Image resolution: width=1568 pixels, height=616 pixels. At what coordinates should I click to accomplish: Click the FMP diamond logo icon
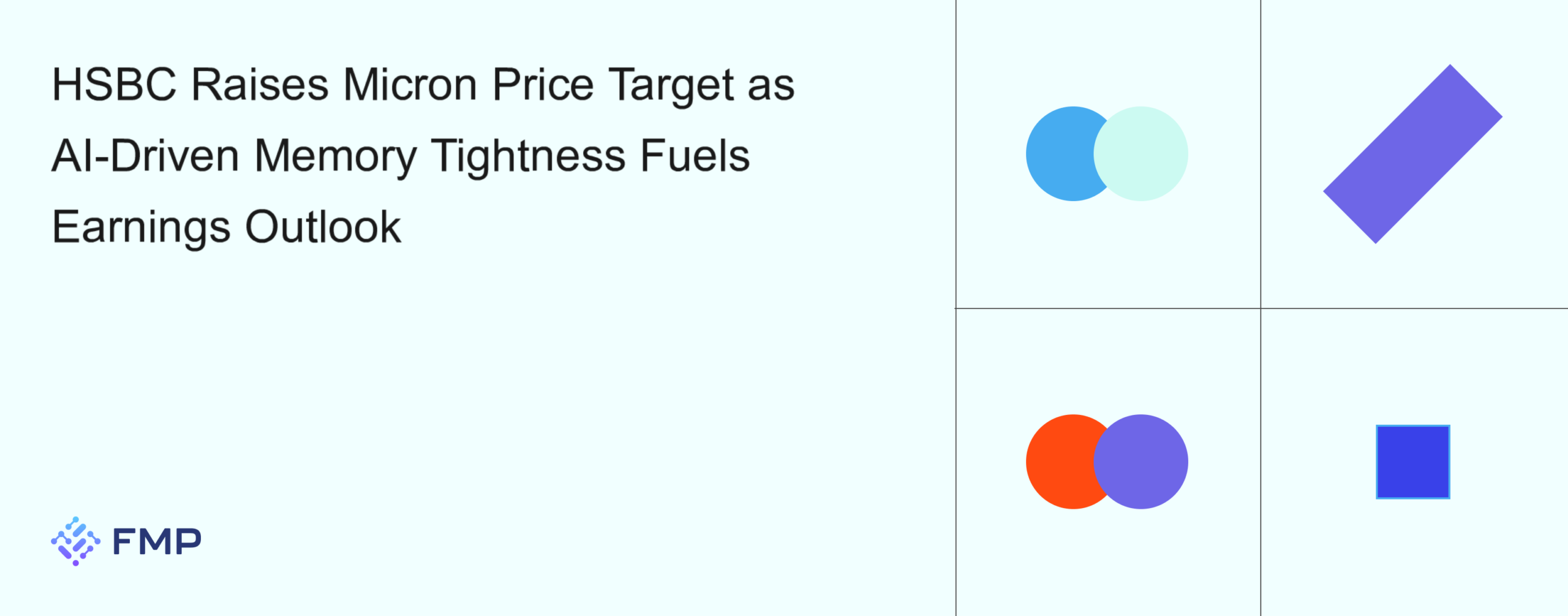[75, 541]
